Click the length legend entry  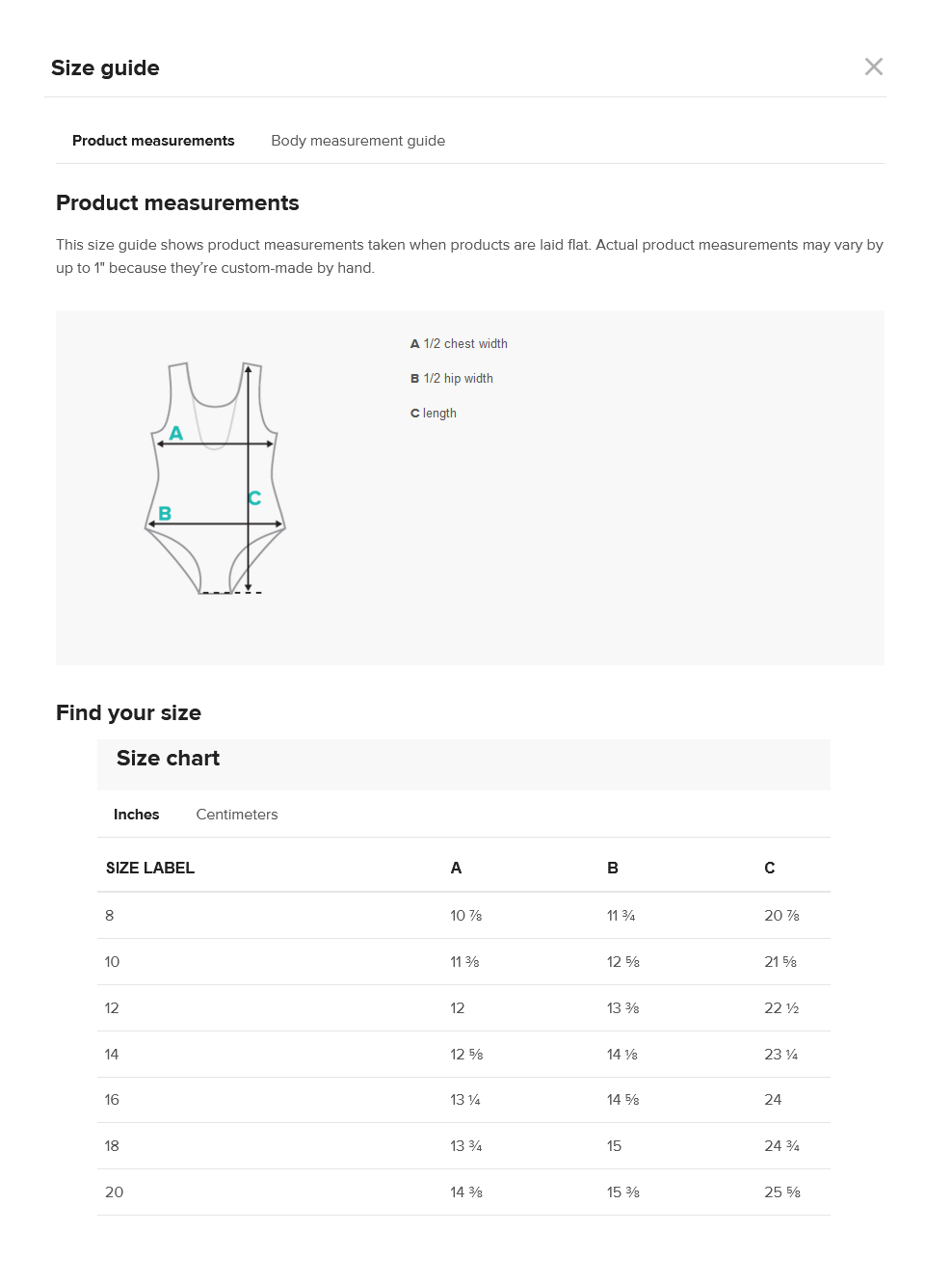click(434, 414)
